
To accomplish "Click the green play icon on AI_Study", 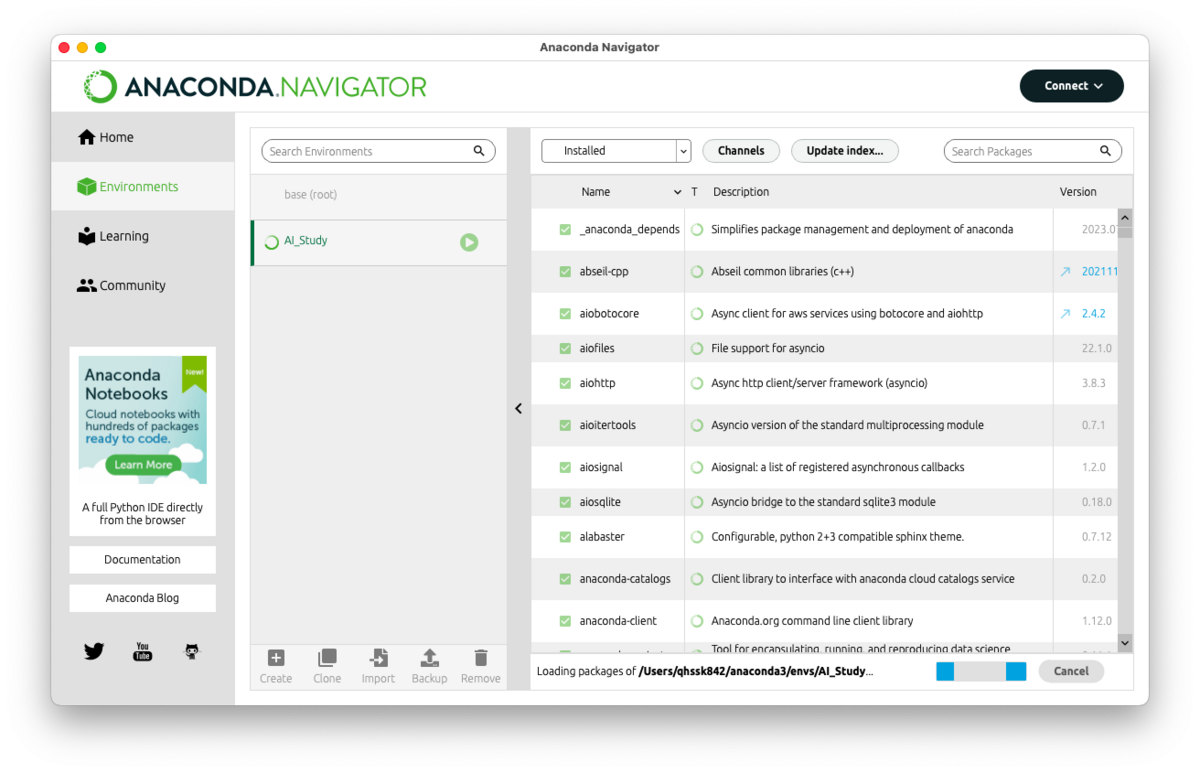I will coord(469,242).
